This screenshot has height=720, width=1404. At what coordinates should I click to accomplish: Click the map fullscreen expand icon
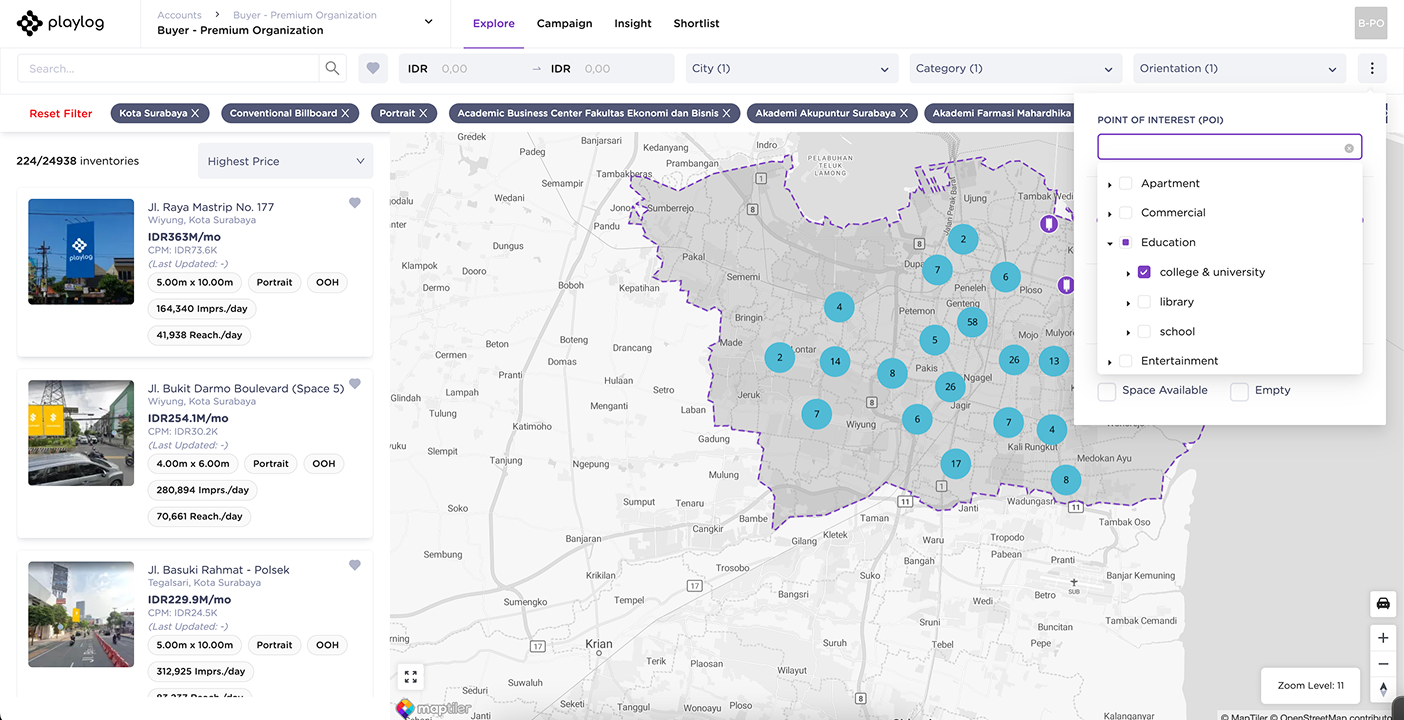(x=410, y=677)
